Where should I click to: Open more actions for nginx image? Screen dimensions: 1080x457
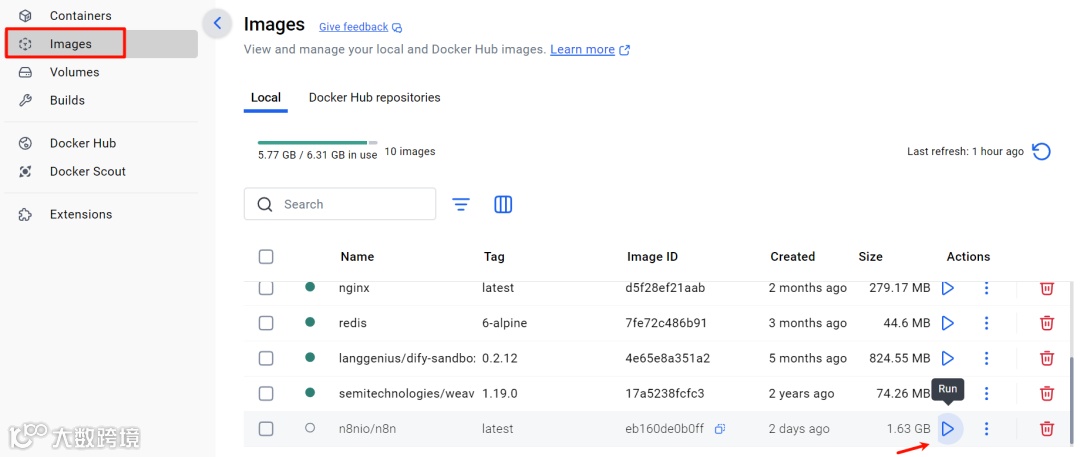986,288
